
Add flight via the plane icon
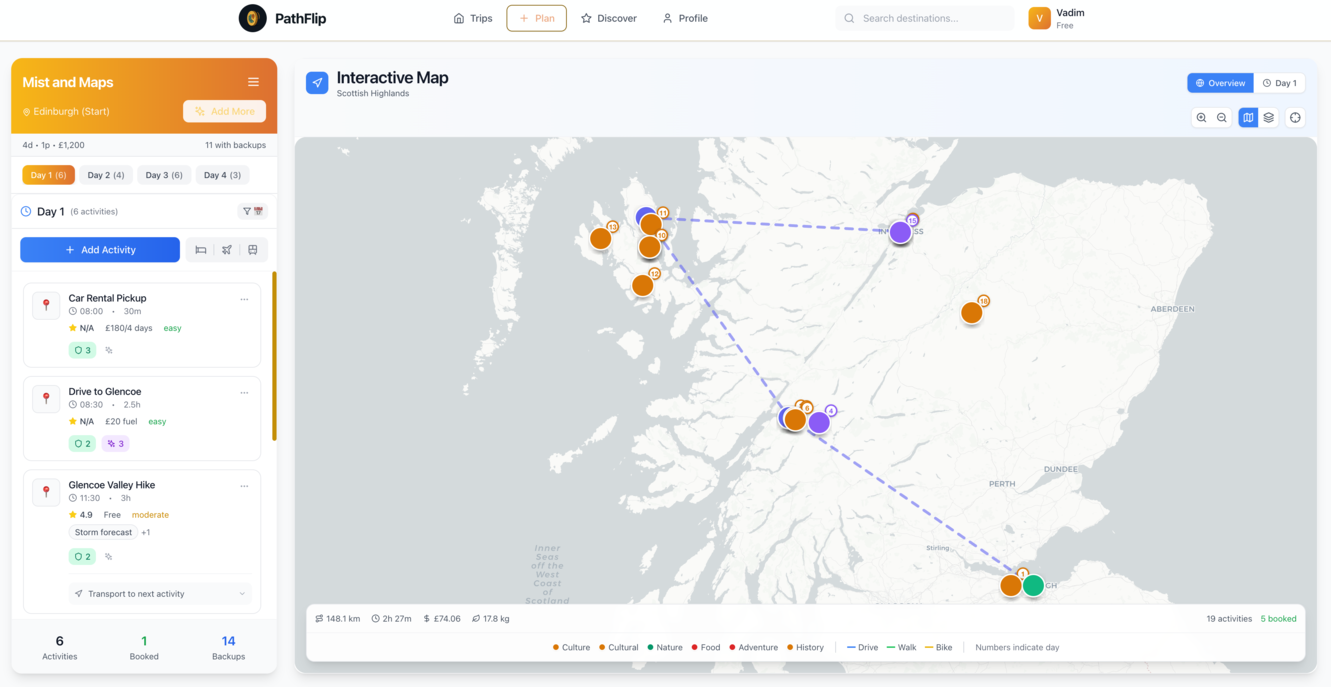click(x=227, y=250)
